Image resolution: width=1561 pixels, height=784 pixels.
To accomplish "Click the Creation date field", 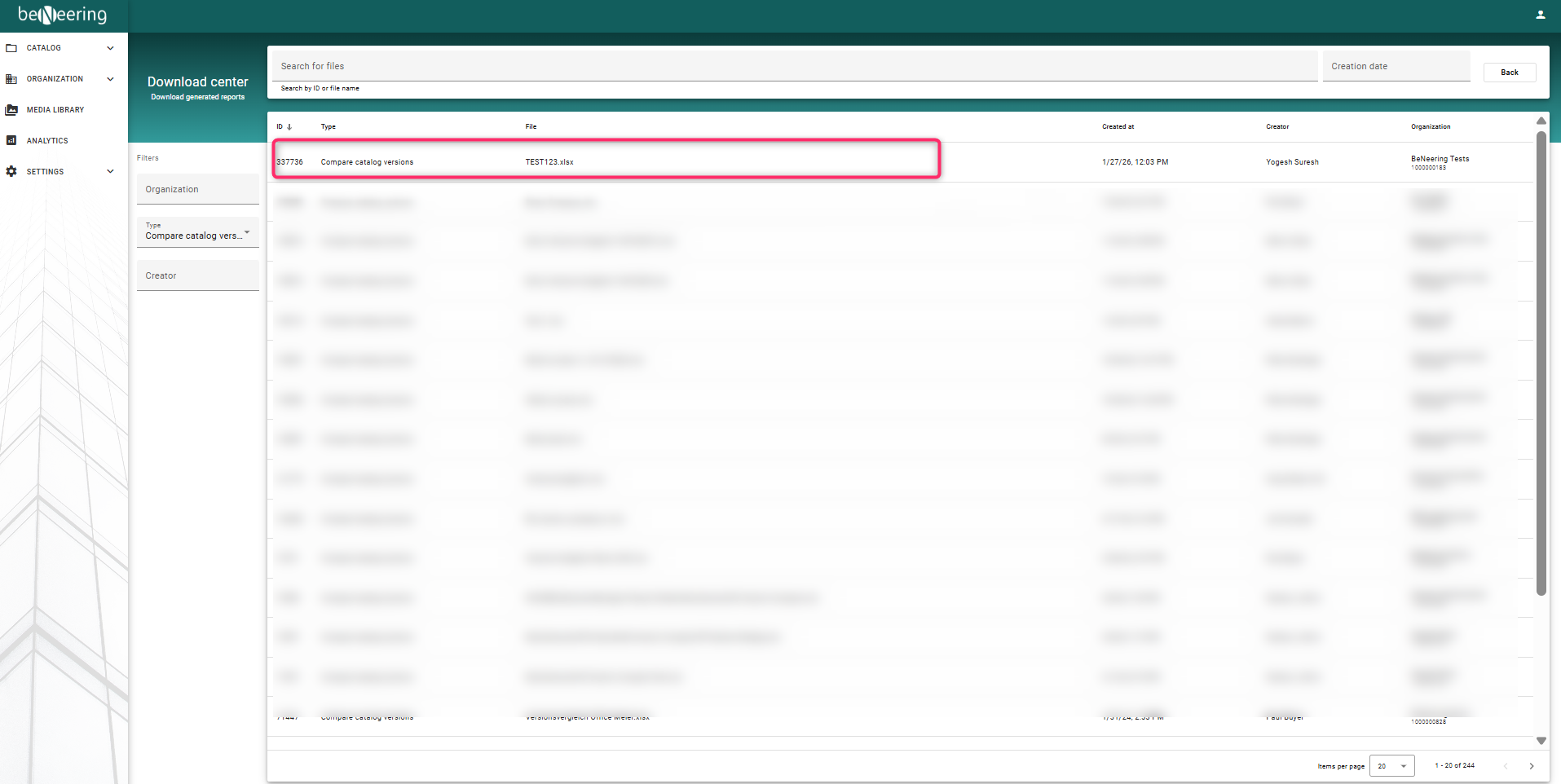I will [x=1396, y=66].
